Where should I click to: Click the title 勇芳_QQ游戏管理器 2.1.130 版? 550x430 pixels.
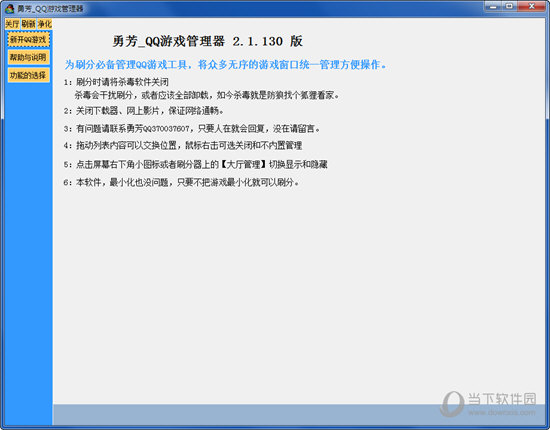(x=207, y=41)
